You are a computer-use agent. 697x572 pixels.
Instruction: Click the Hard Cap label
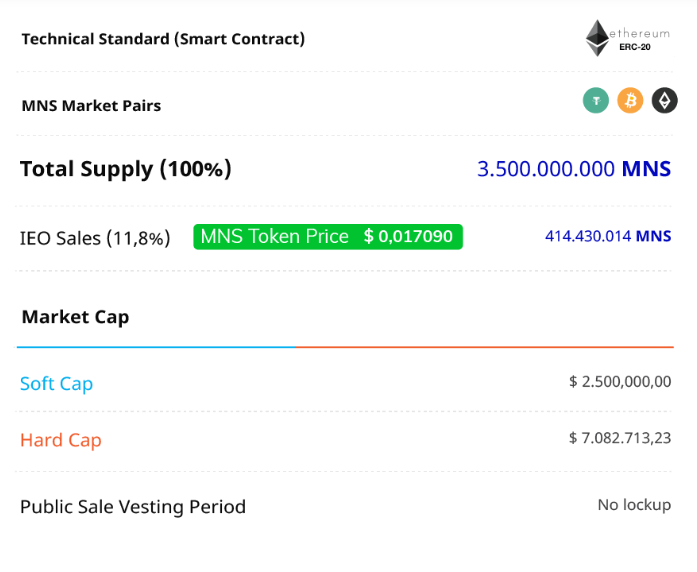tap(61, 440)
